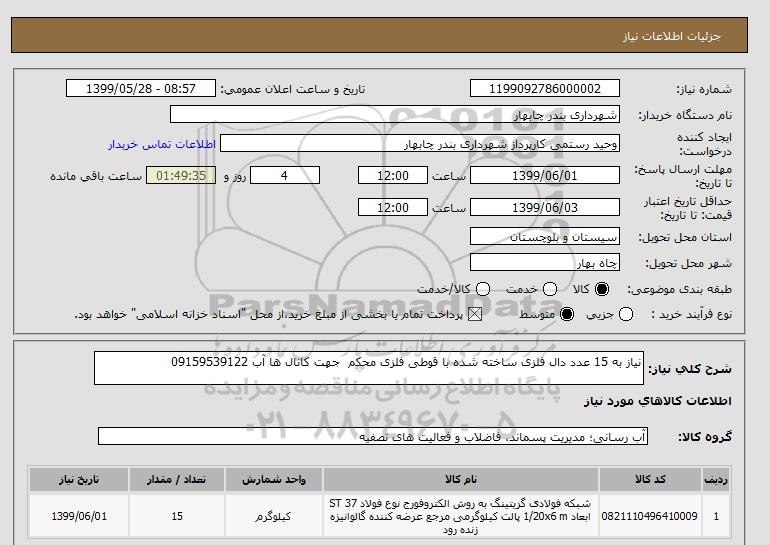Viewport: 770px width, 545px height.
Task: Click the واحد شمارش column header
Action: coord(274,479)
